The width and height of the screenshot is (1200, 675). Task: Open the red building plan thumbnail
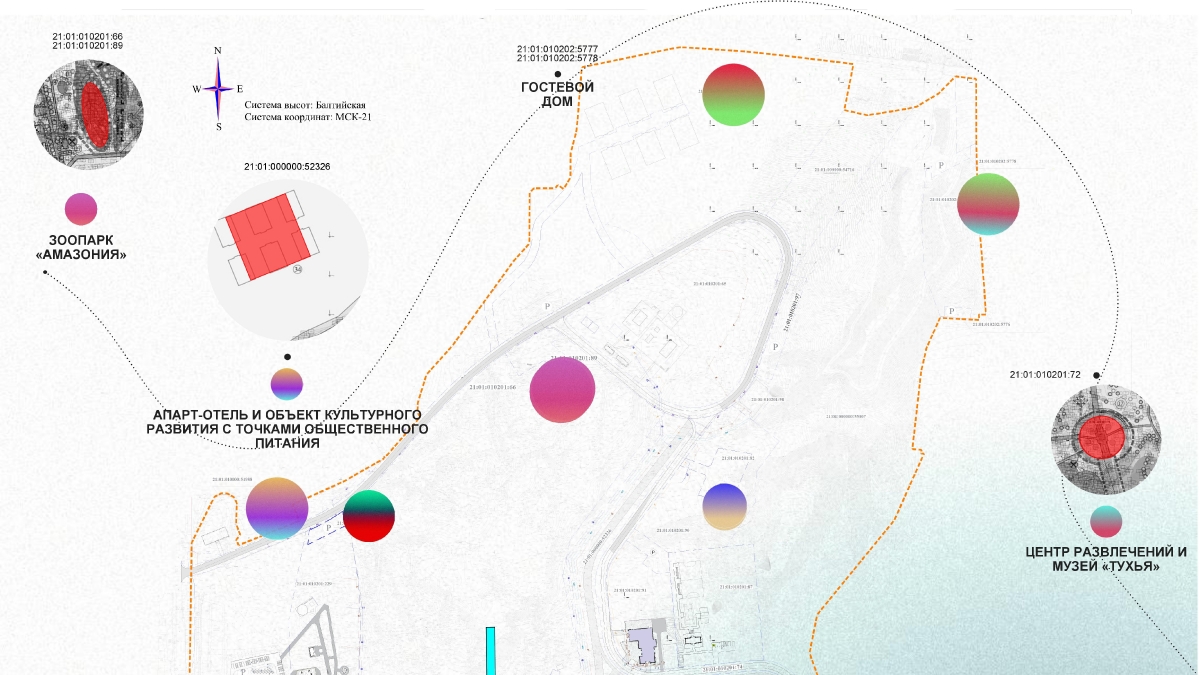point(287,261)
